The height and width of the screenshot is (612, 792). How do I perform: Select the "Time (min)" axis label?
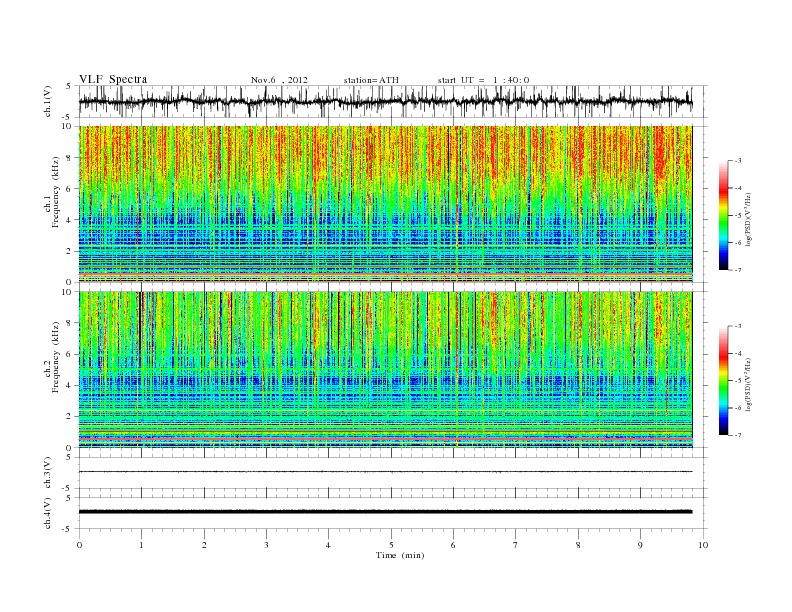click(400, 555)
